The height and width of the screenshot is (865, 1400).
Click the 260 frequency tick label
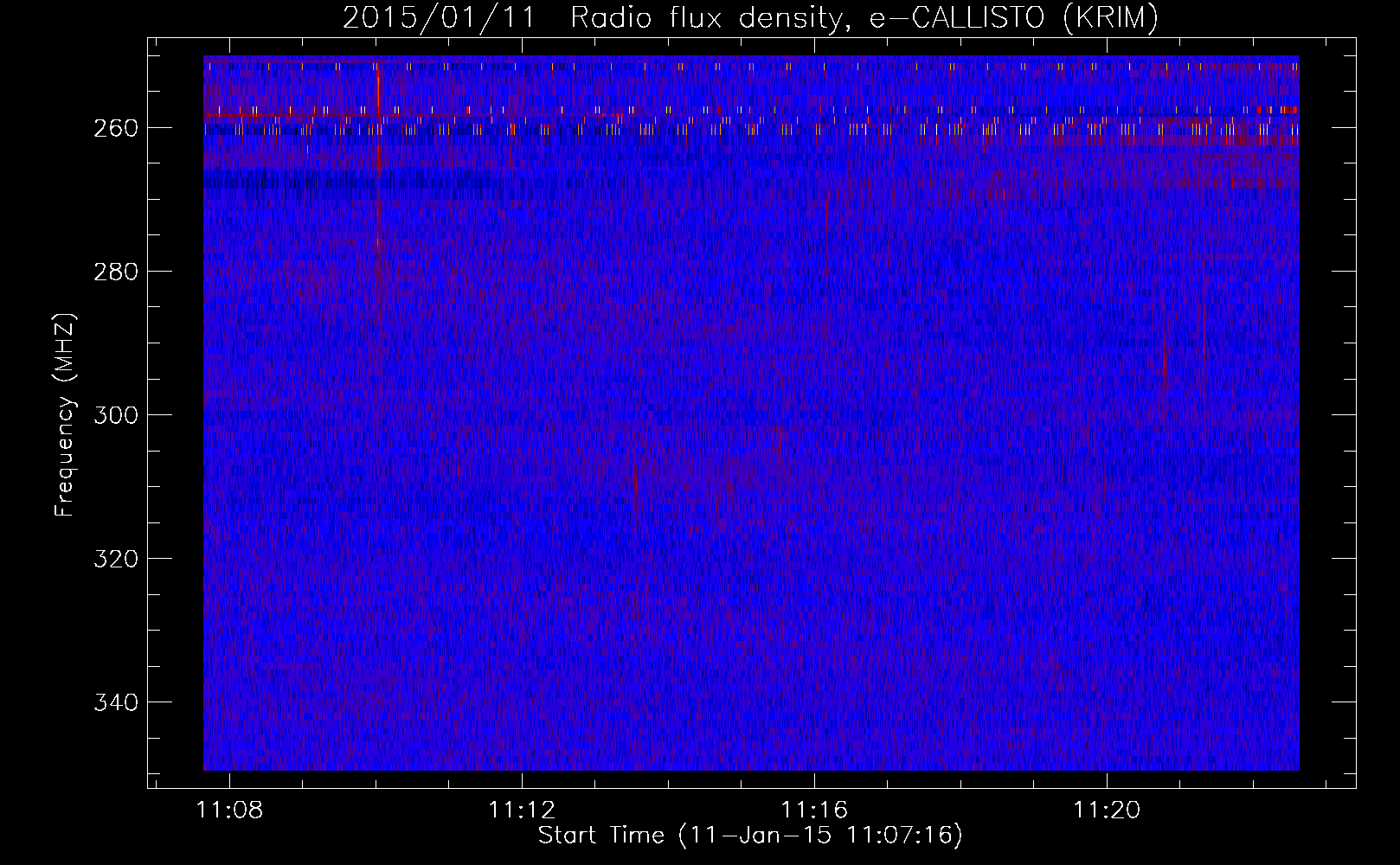115,128
